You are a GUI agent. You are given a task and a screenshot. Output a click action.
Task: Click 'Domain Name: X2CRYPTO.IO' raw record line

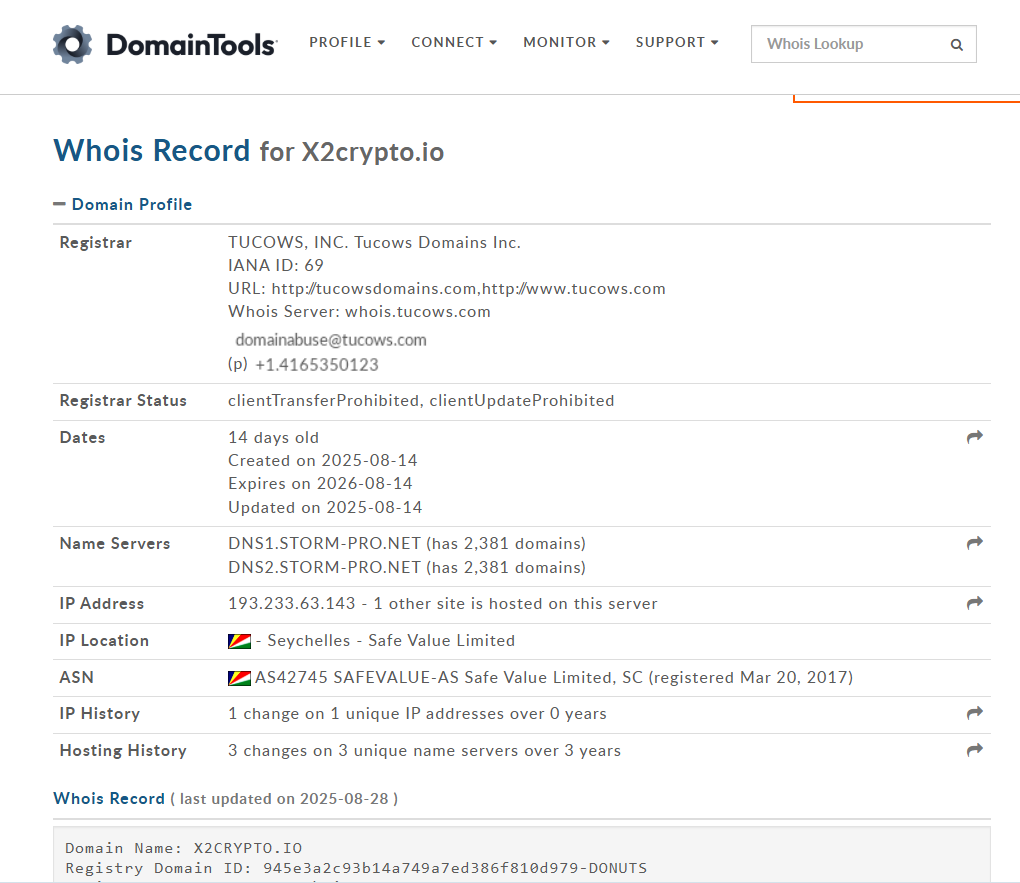(x=183, y=848)
